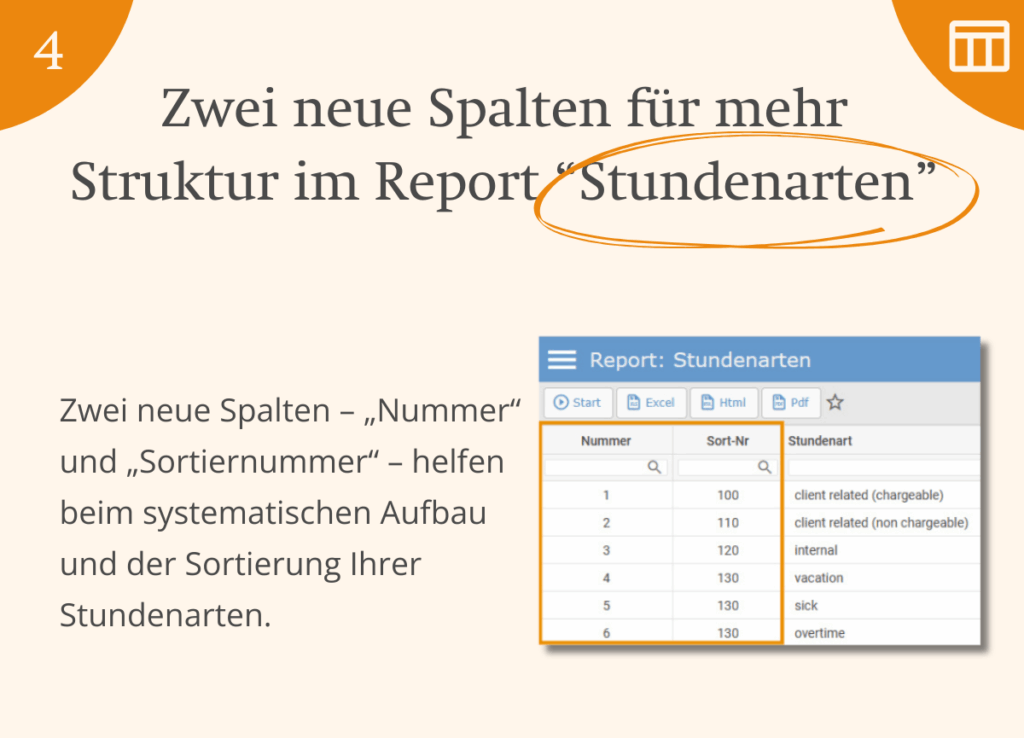Viewport: 1024px width, 738px height.
Task: Click the table icon in top-right corner
Action: pyautogui.click(x=978, y=46)
